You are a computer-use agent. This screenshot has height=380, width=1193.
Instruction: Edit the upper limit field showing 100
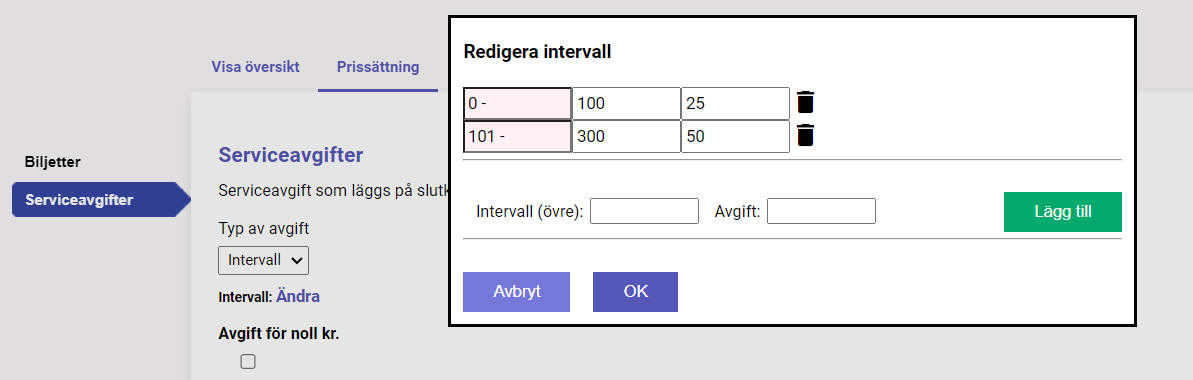point(626,104)
